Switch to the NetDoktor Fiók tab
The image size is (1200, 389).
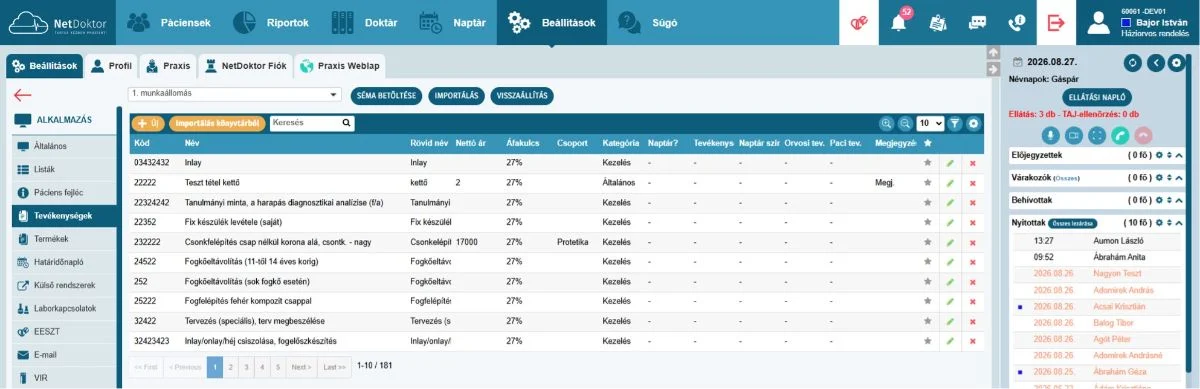(x=245, y=66)
